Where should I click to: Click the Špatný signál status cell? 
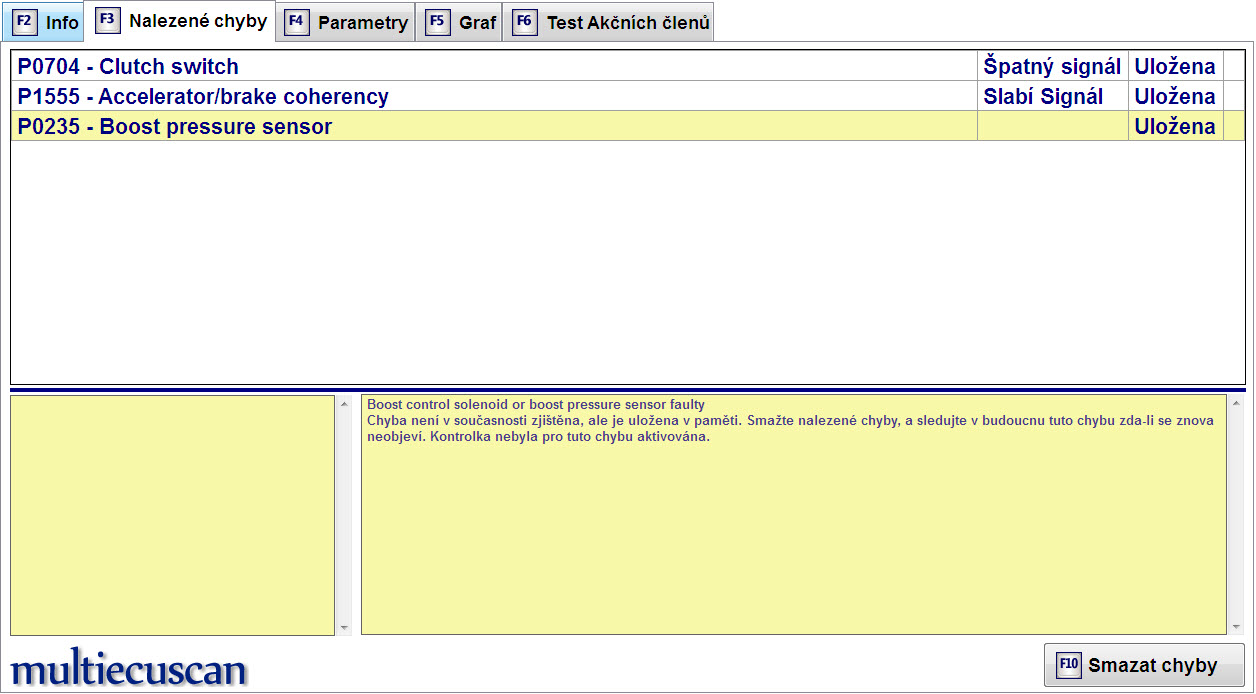tap(1052, 67)
